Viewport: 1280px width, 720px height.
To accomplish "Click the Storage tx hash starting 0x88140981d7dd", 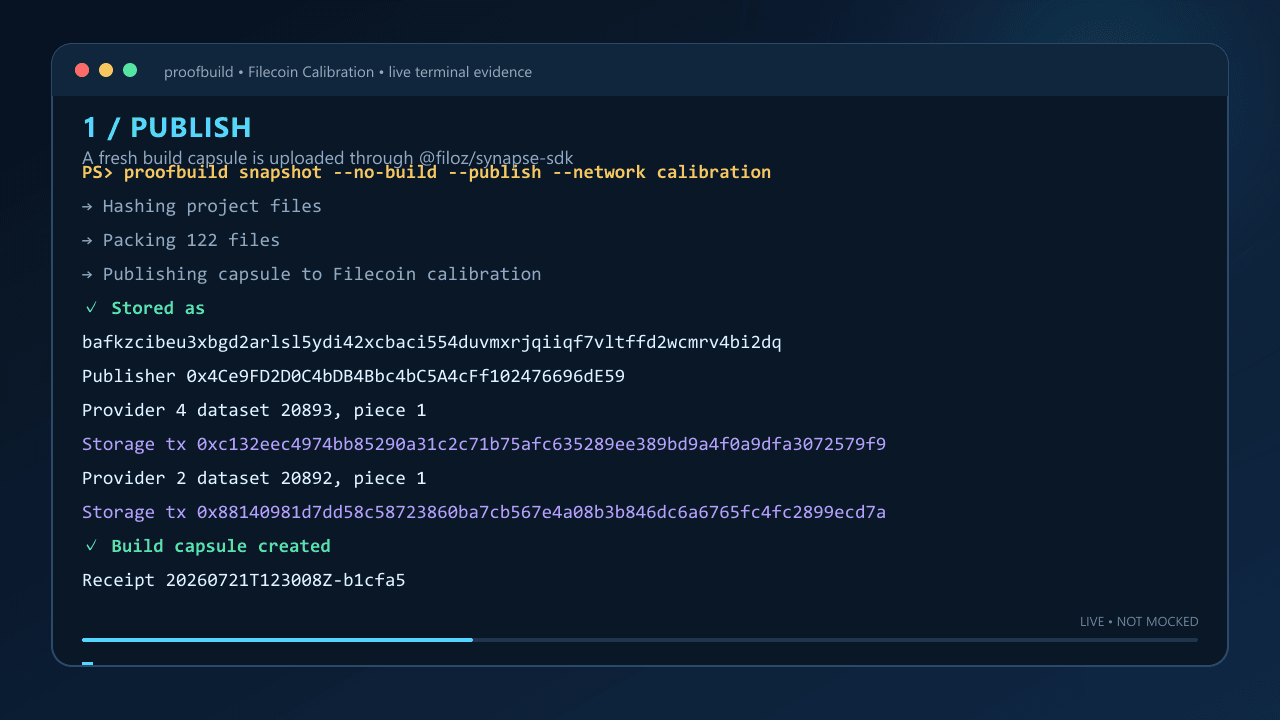I will tap(484, 512).
